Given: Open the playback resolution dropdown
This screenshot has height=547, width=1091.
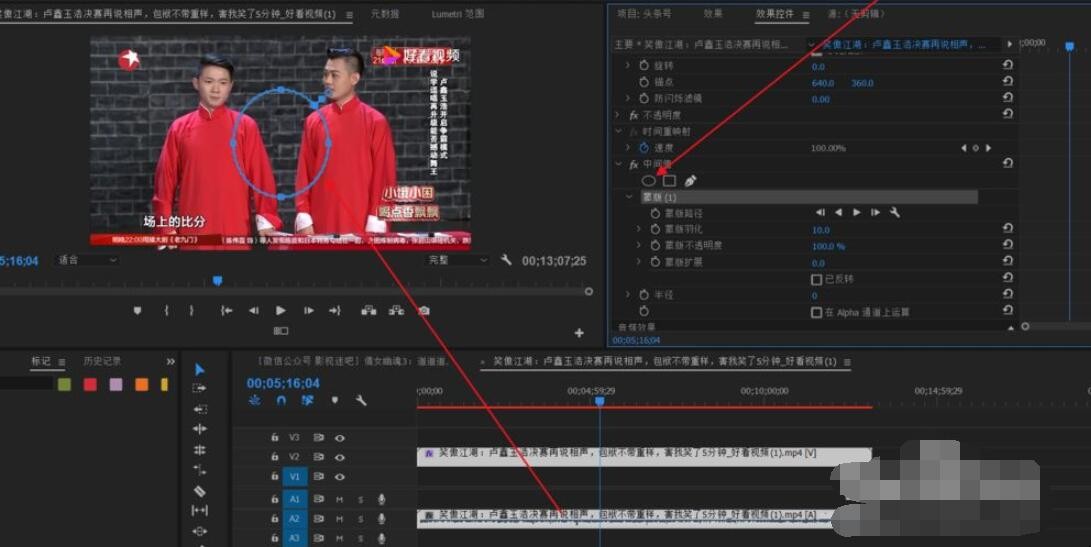Looking at the screenshot, I should 459,260.
